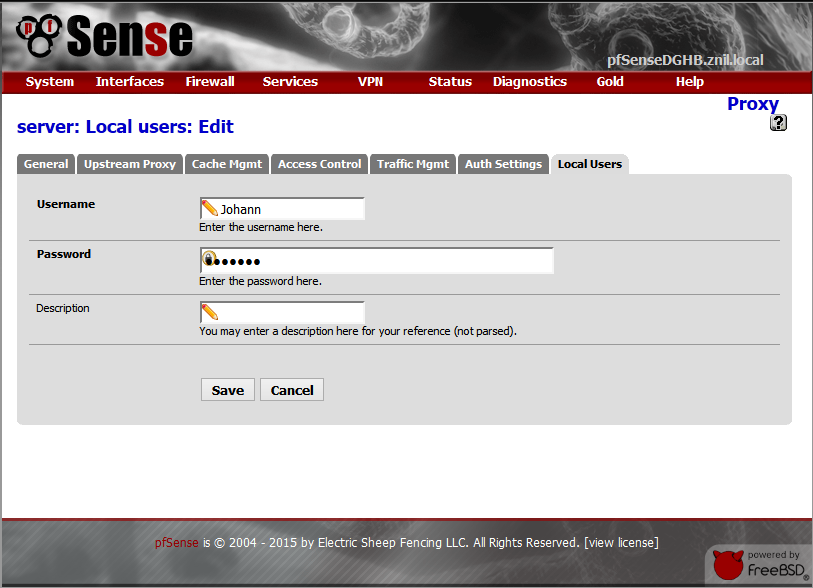Expand the Status menu
The width and height of the screenshot is (813, 588).
point(450,82)
